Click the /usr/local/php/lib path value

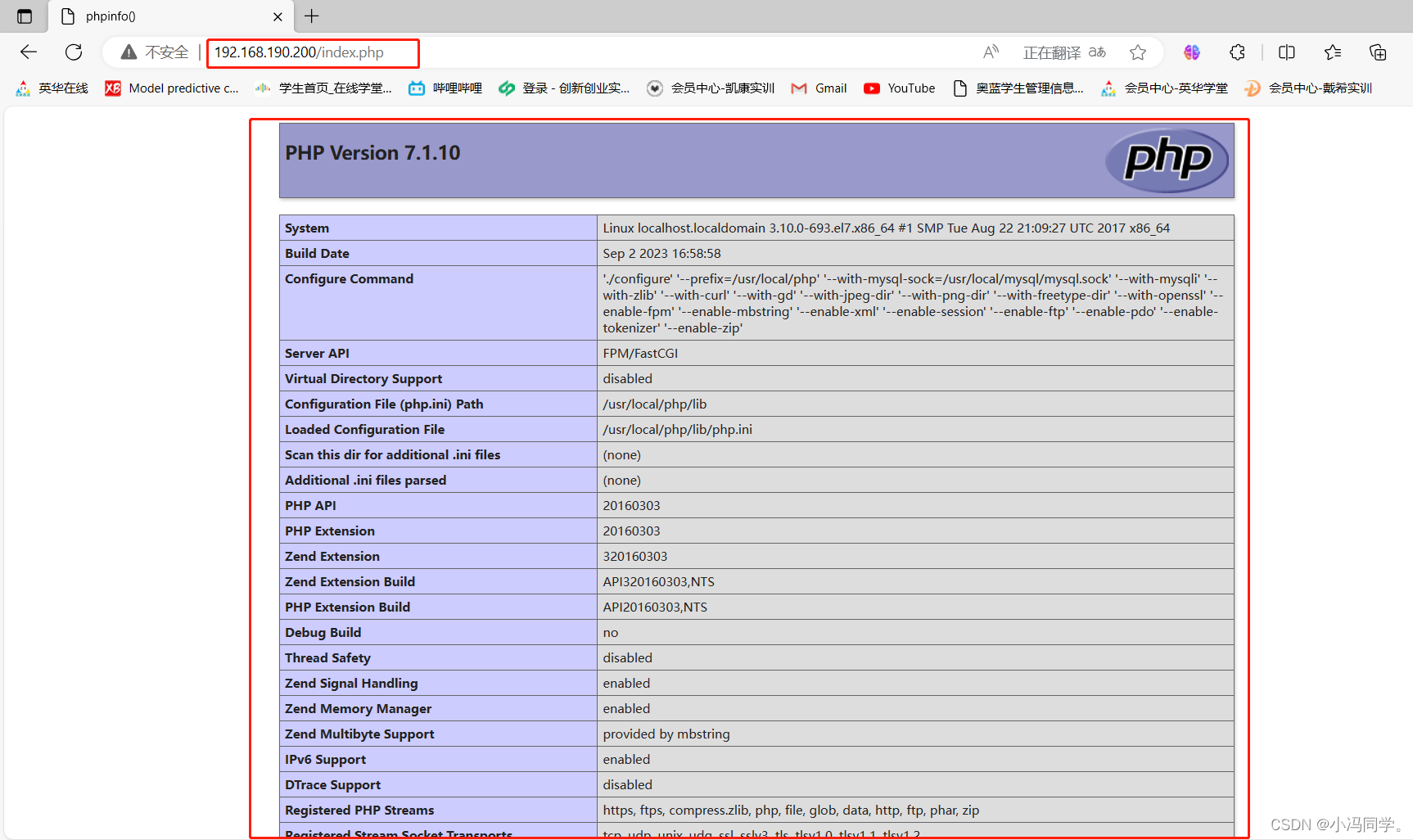click(654, 404)
